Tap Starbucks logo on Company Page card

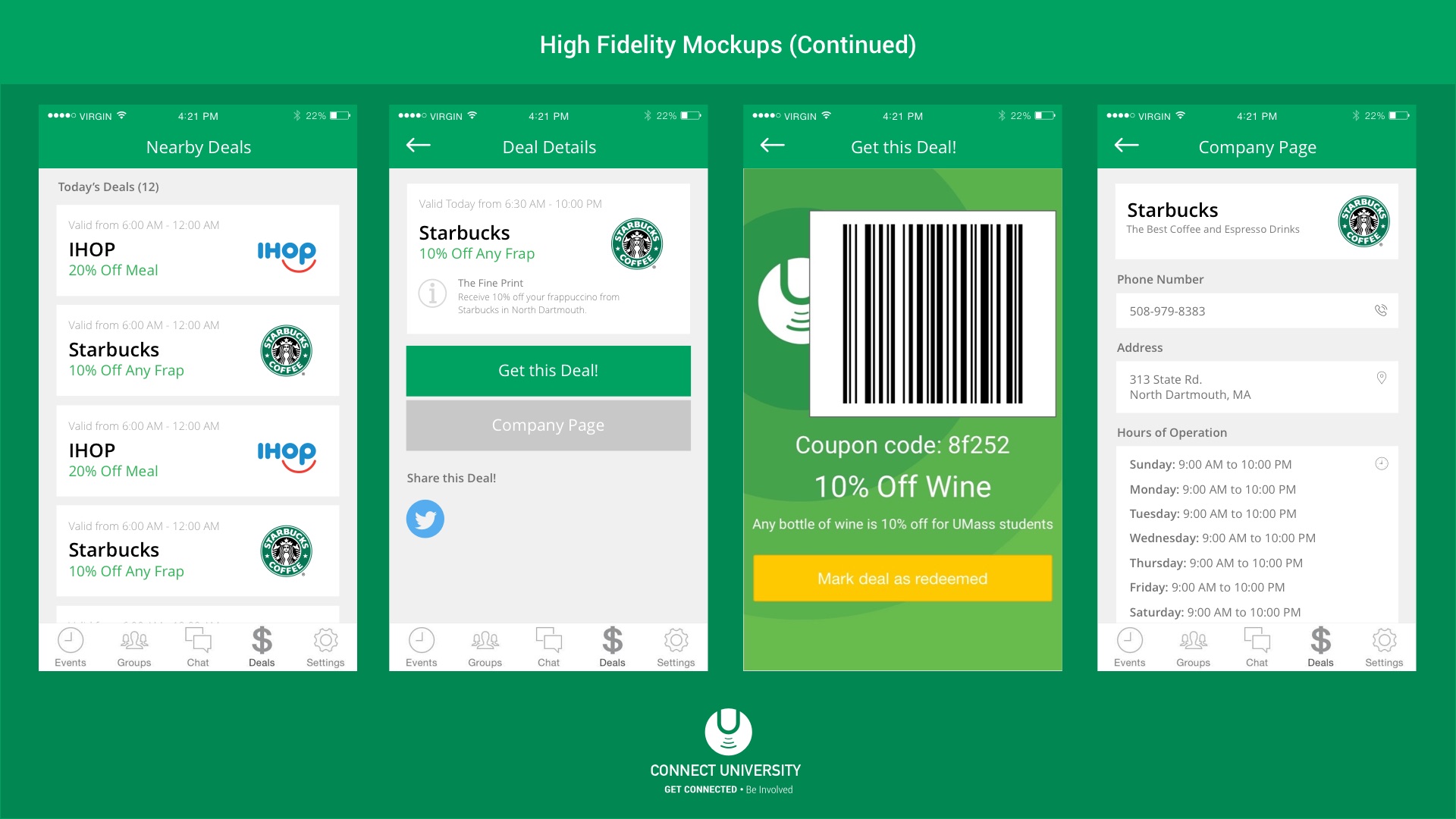[x=1363, y=221]
